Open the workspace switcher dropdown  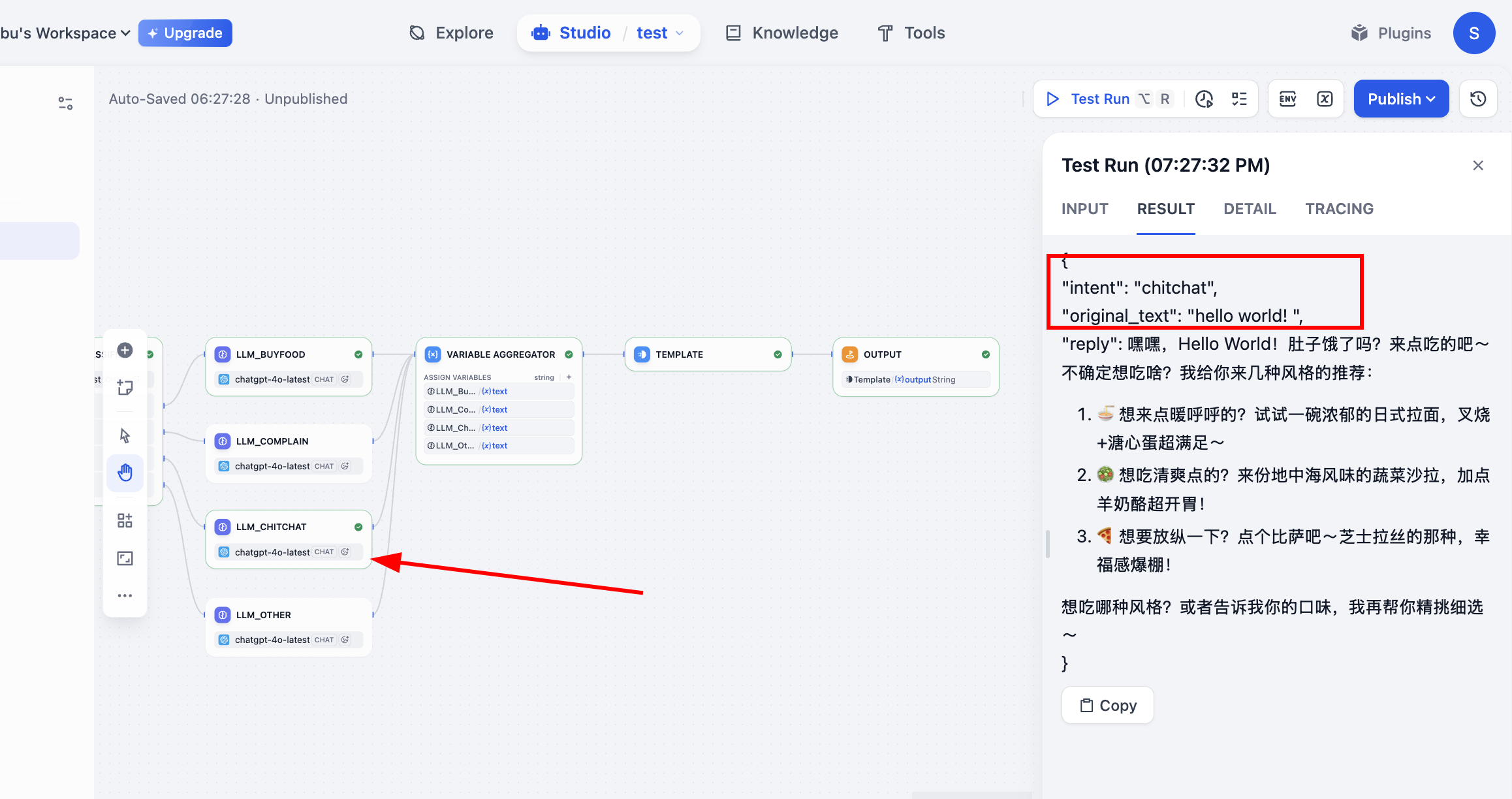pos(65,33)
